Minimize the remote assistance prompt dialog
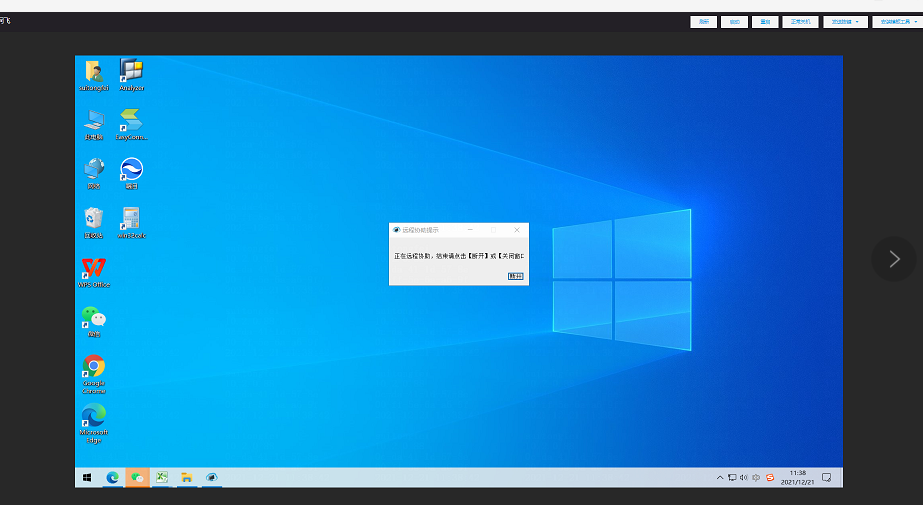The height and width of the screenshot is (505, 923). 470,230
